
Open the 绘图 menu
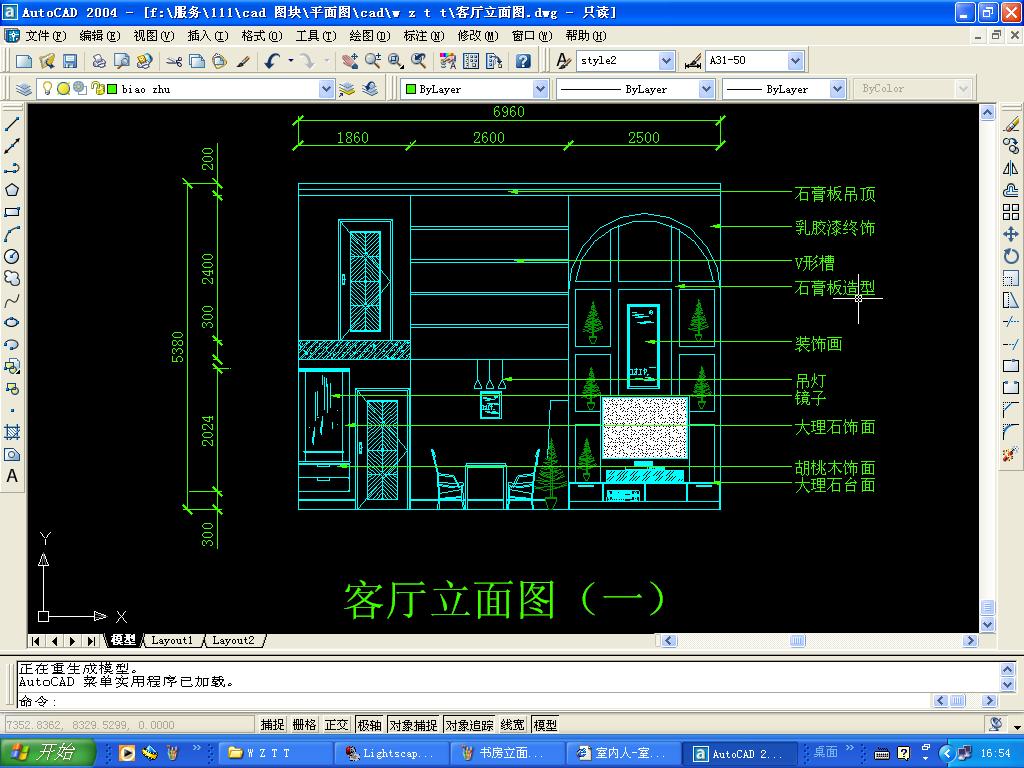[370, 36]
